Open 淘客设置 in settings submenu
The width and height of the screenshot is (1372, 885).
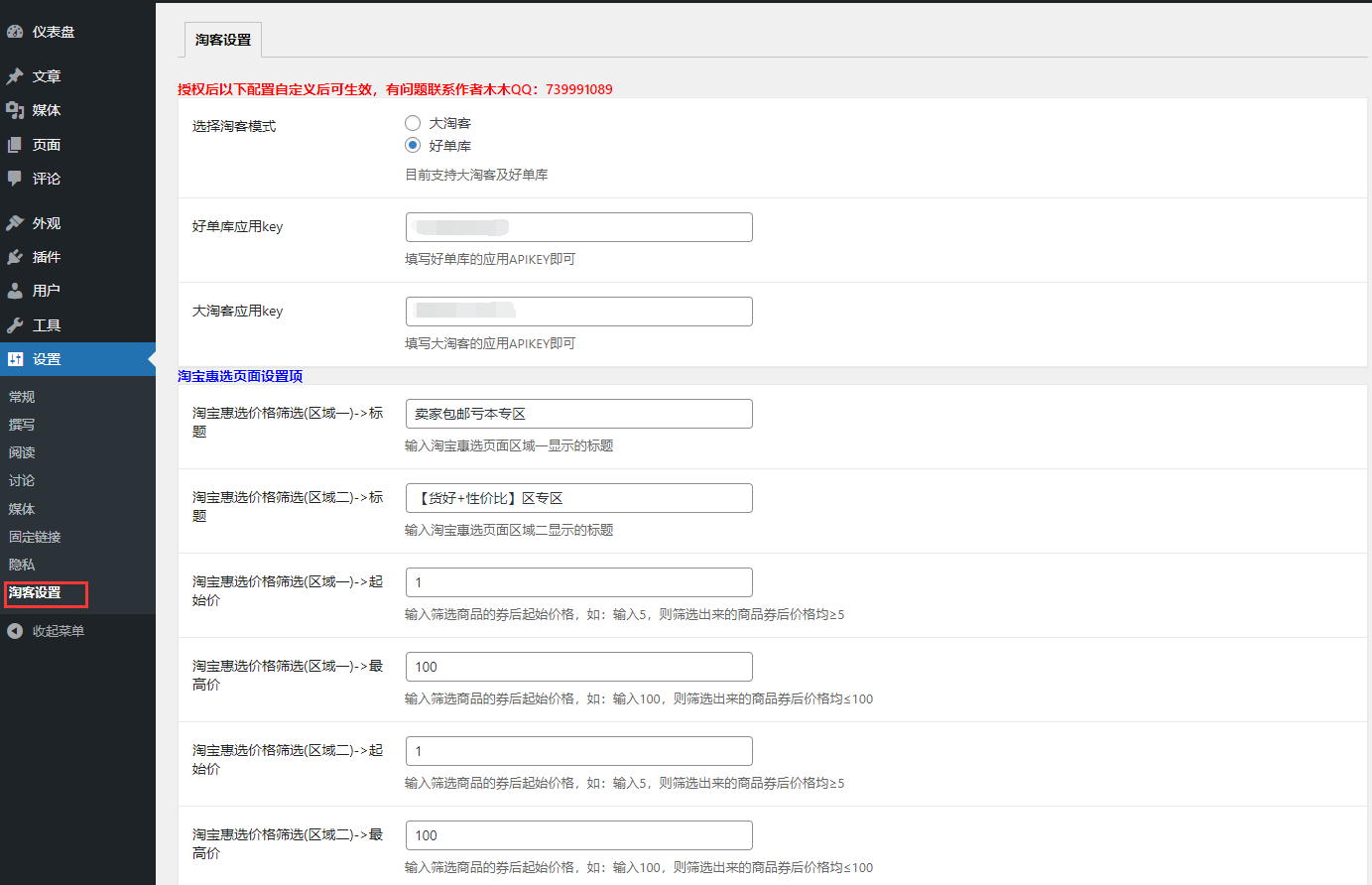click(x=36, y=592)
